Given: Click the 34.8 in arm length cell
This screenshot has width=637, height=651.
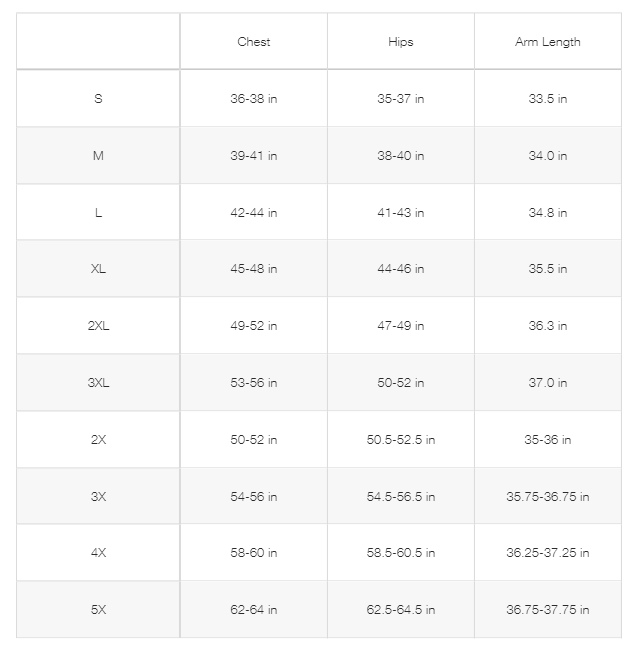Looking at the screenshot, I should pyautogui.click(x=548, y=213).
